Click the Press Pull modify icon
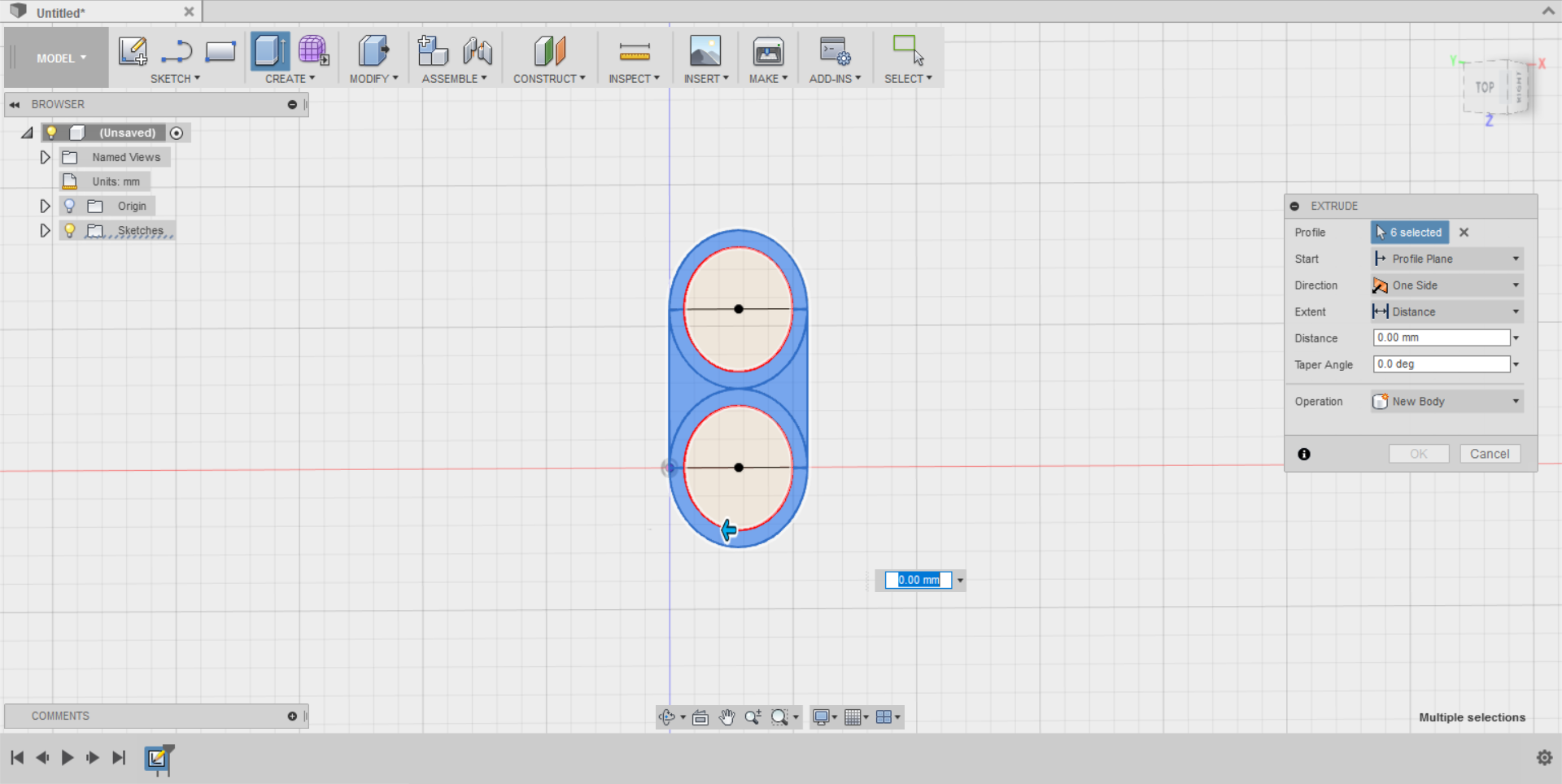The height and width of the screenshot is (784, 1562). pyautogui.click(x=373, y=50)
